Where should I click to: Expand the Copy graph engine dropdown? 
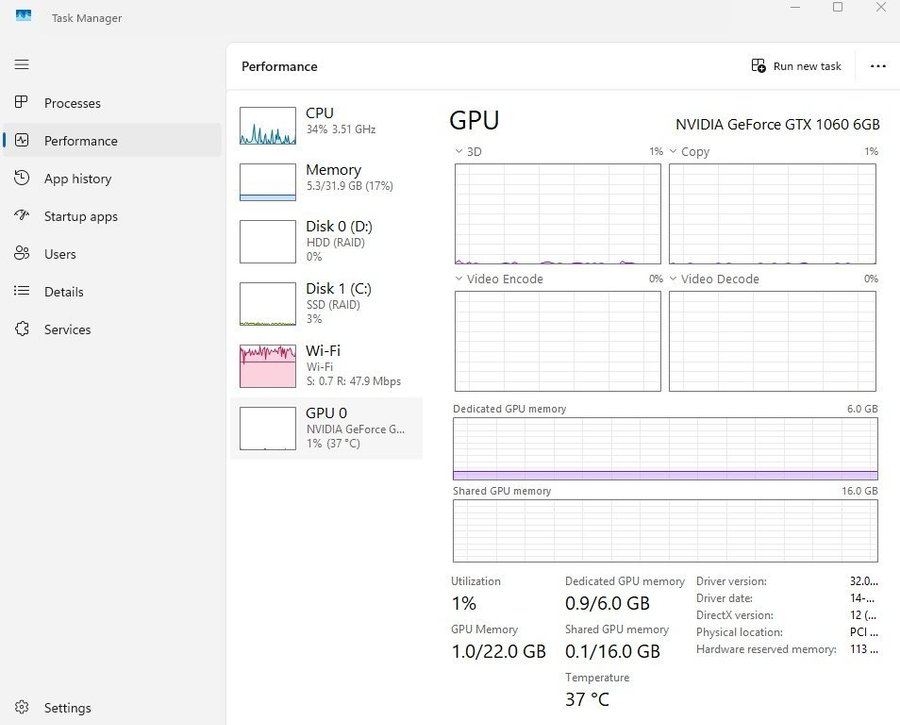click(x=673, y=152)
